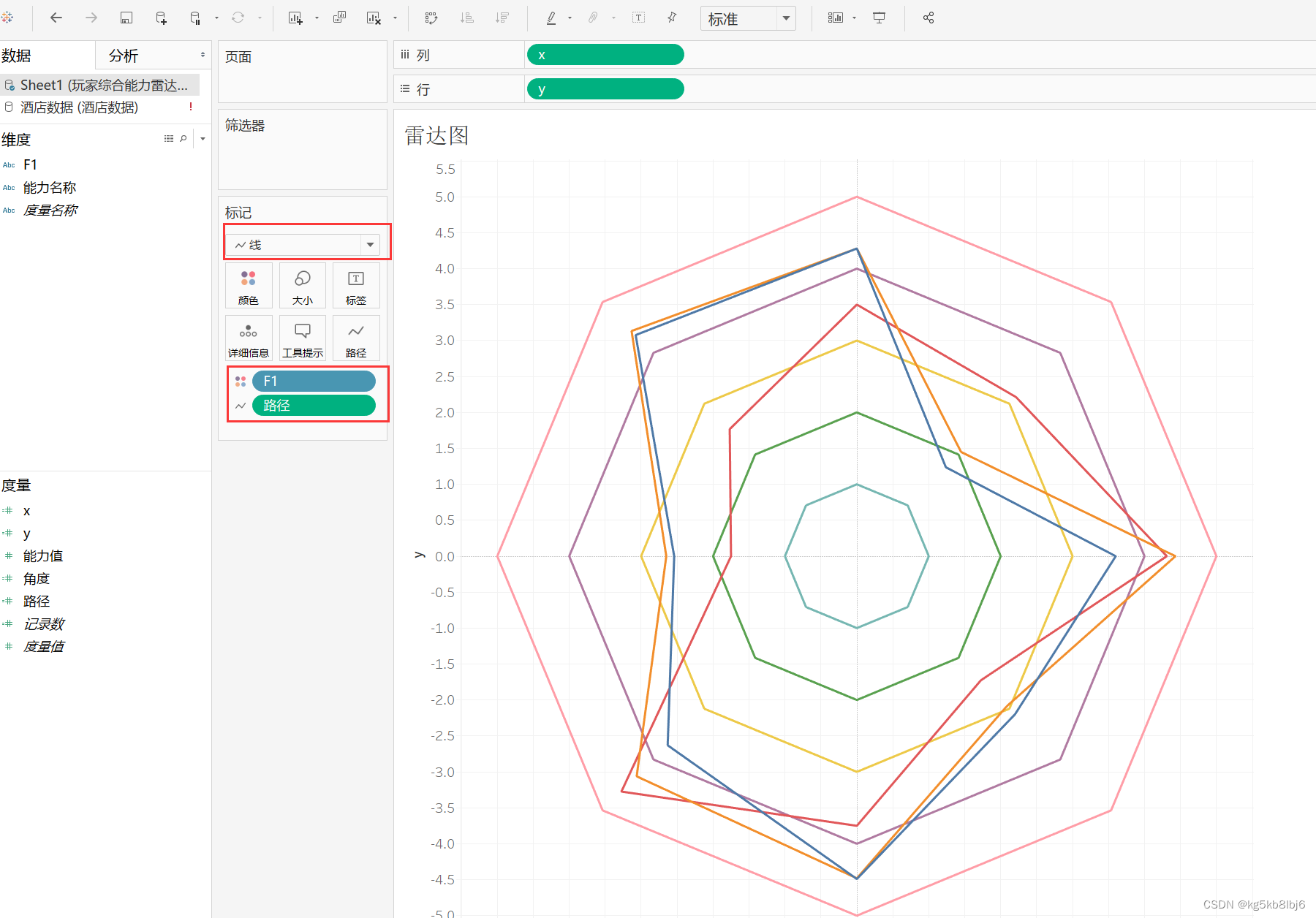1316x918 pixels.
Task: Click the refresh/run update icon
Action: pyautogui.click(x=238, y=18)
